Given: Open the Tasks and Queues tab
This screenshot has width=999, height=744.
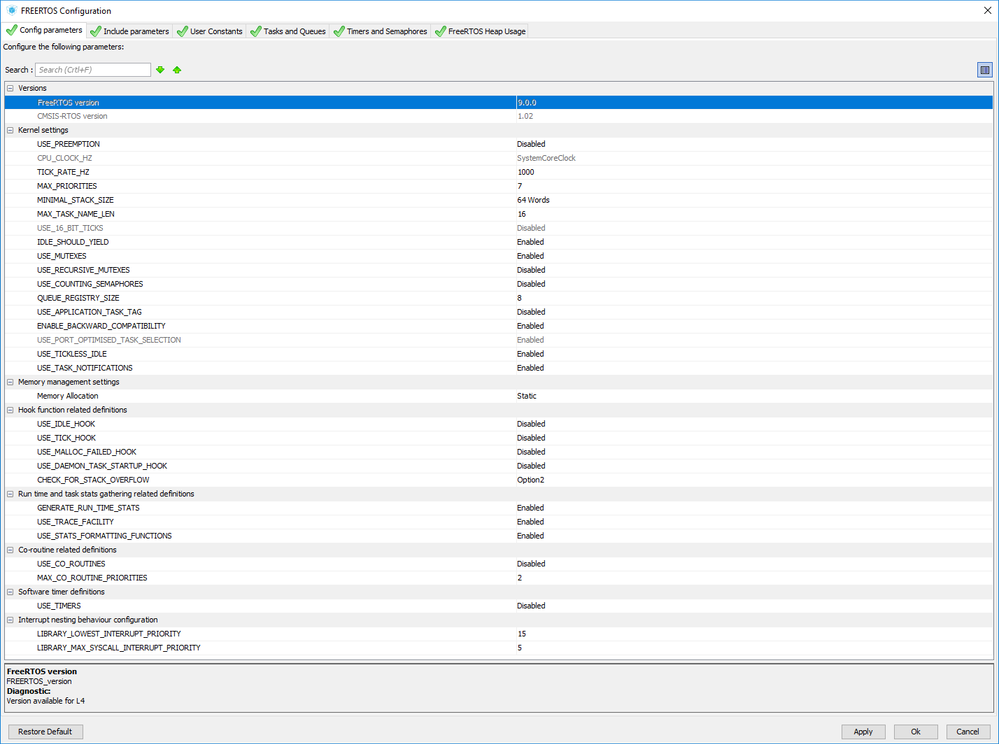Looking at the screenshot, I should (288, 31).
